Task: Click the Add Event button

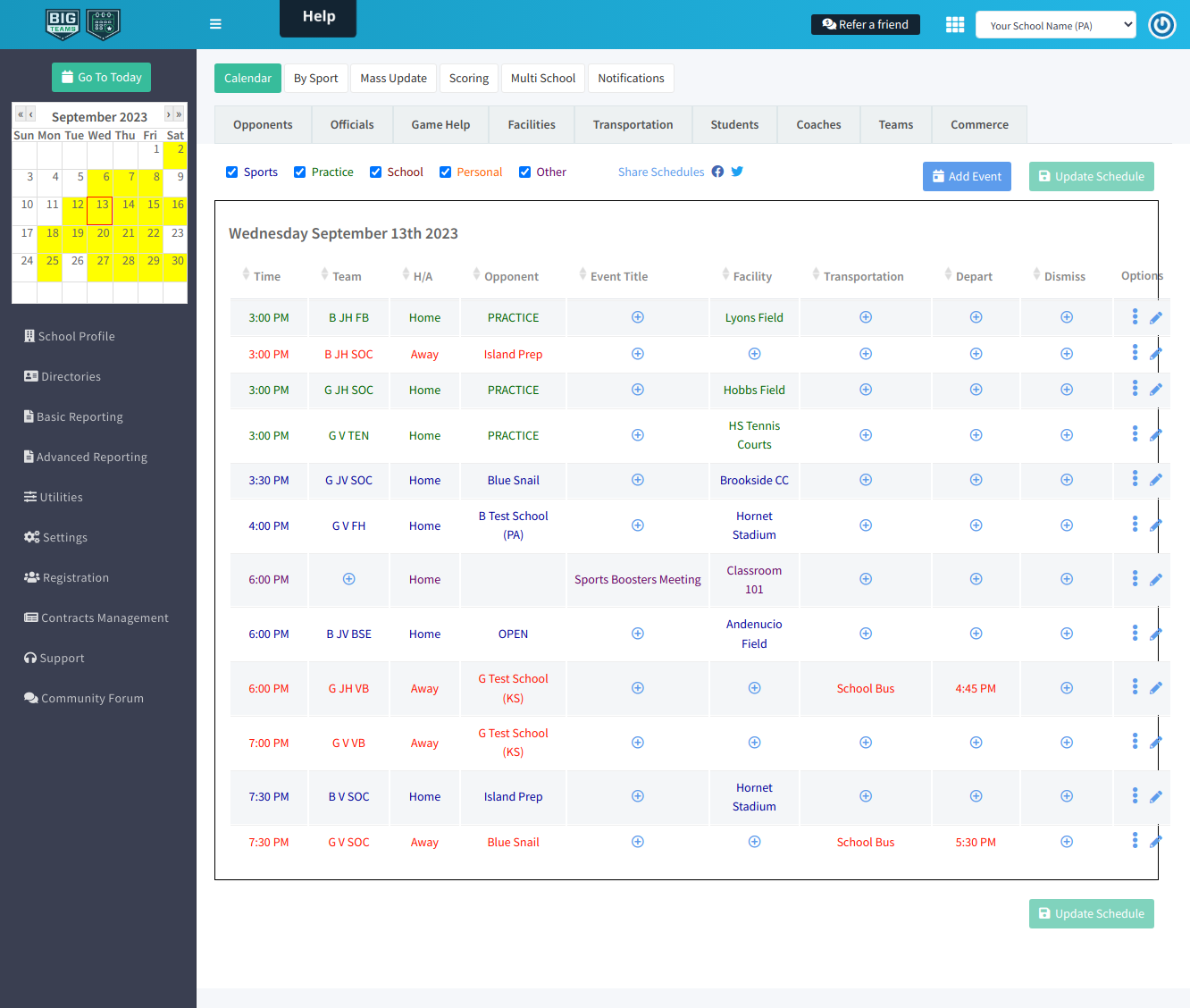Action: click(x=967, y=176)
